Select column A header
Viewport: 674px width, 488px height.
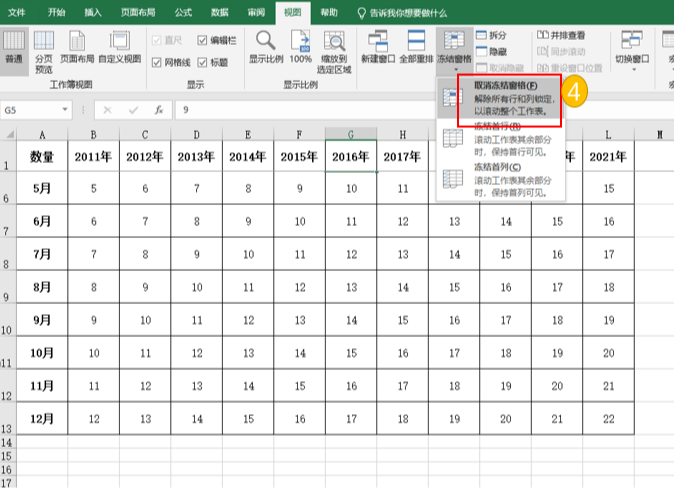tap(42, 135)
